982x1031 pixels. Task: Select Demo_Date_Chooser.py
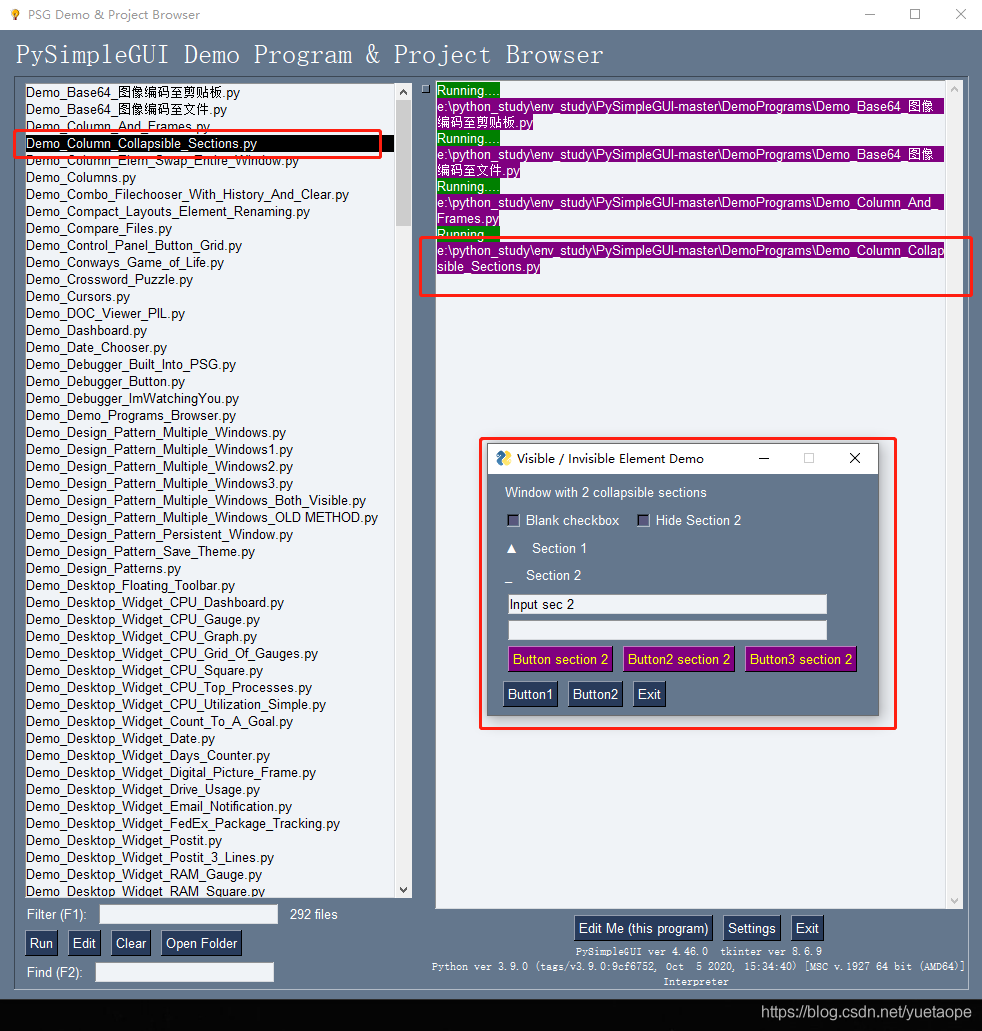tap(210, 348)
